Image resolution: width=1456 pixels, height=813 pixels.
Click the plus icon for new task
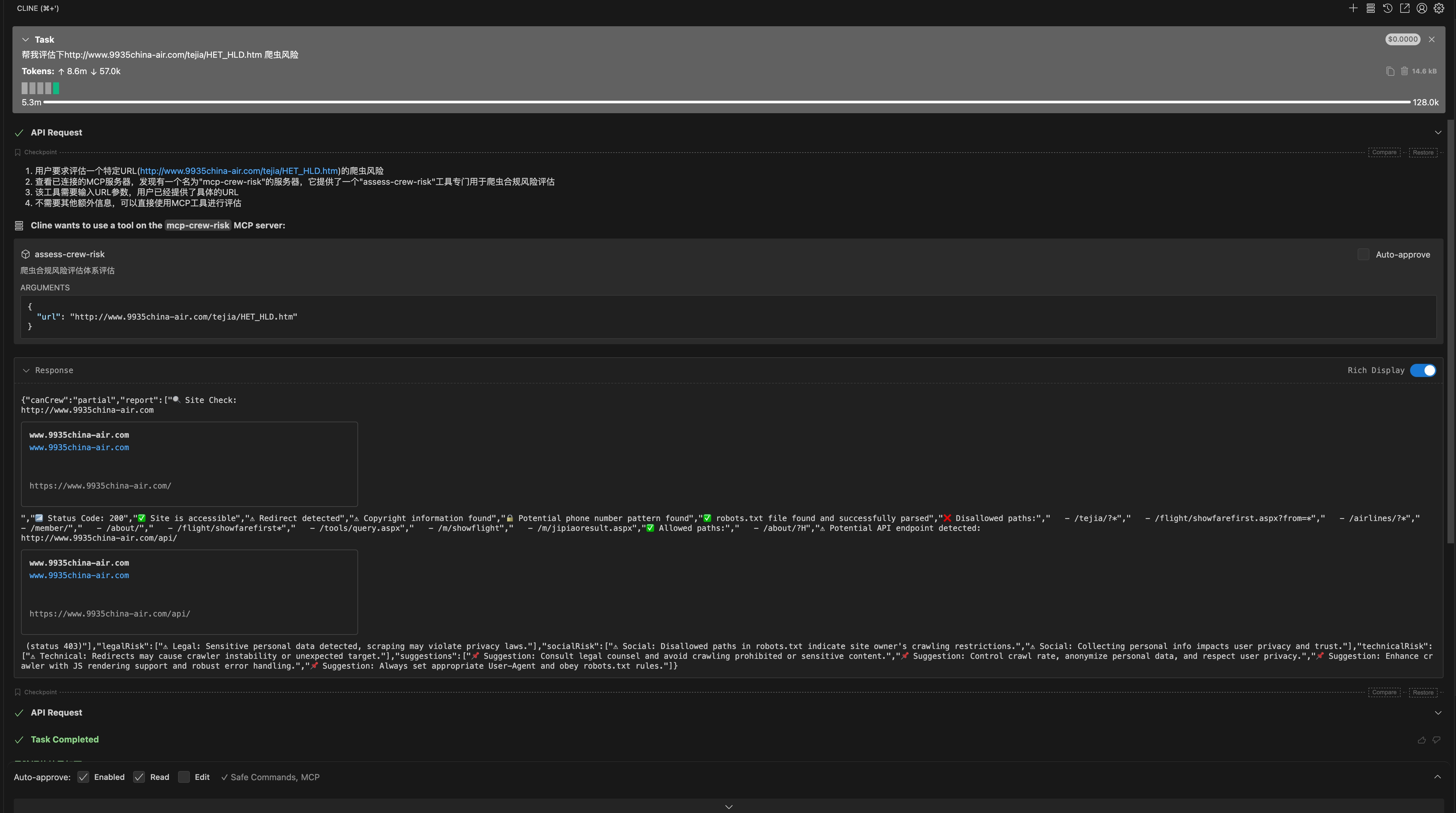tap(1353, 8)
